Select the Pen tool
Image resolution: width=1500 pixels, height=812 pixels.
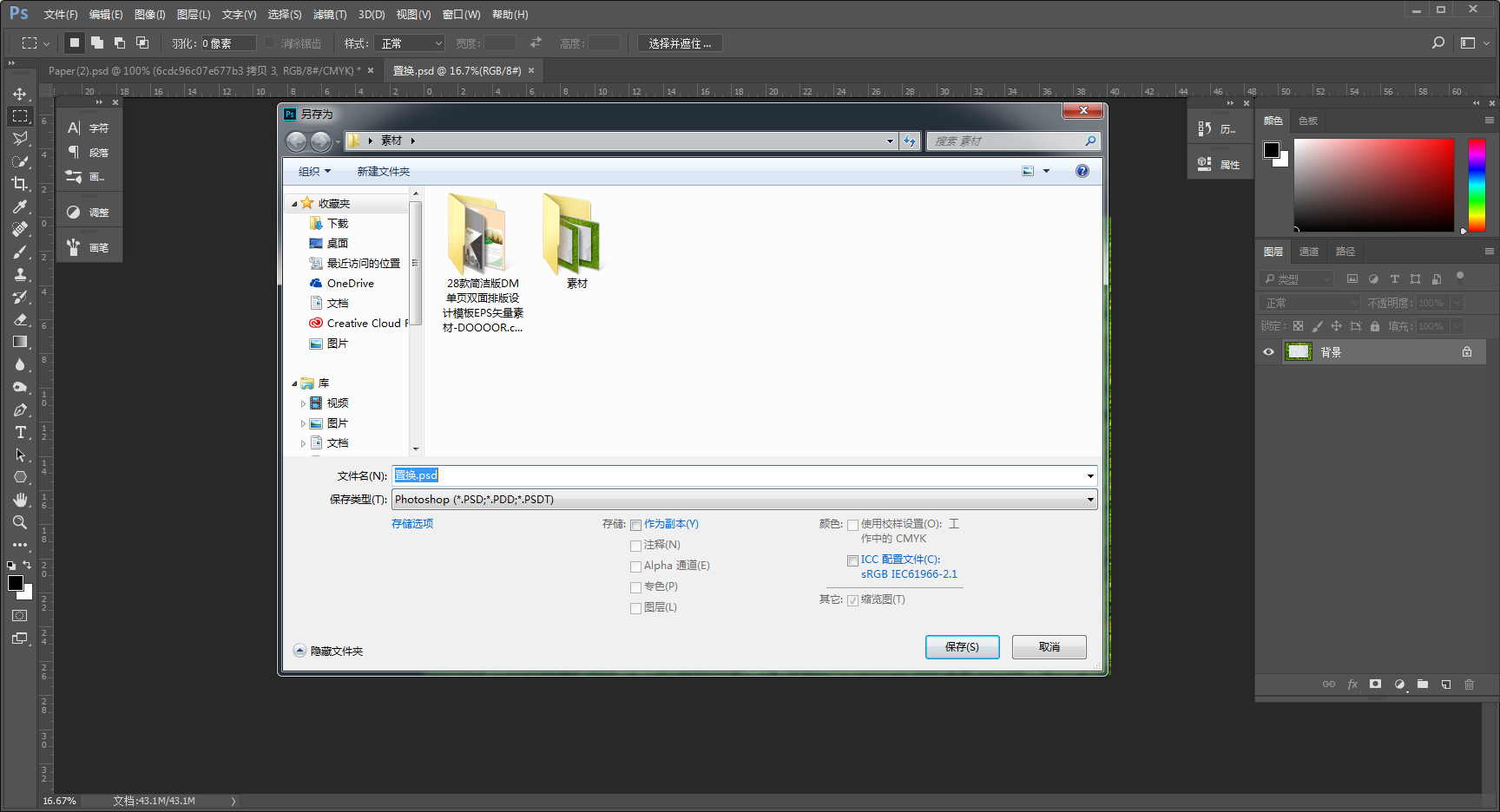pyautogui.click(x=20, y=409)
